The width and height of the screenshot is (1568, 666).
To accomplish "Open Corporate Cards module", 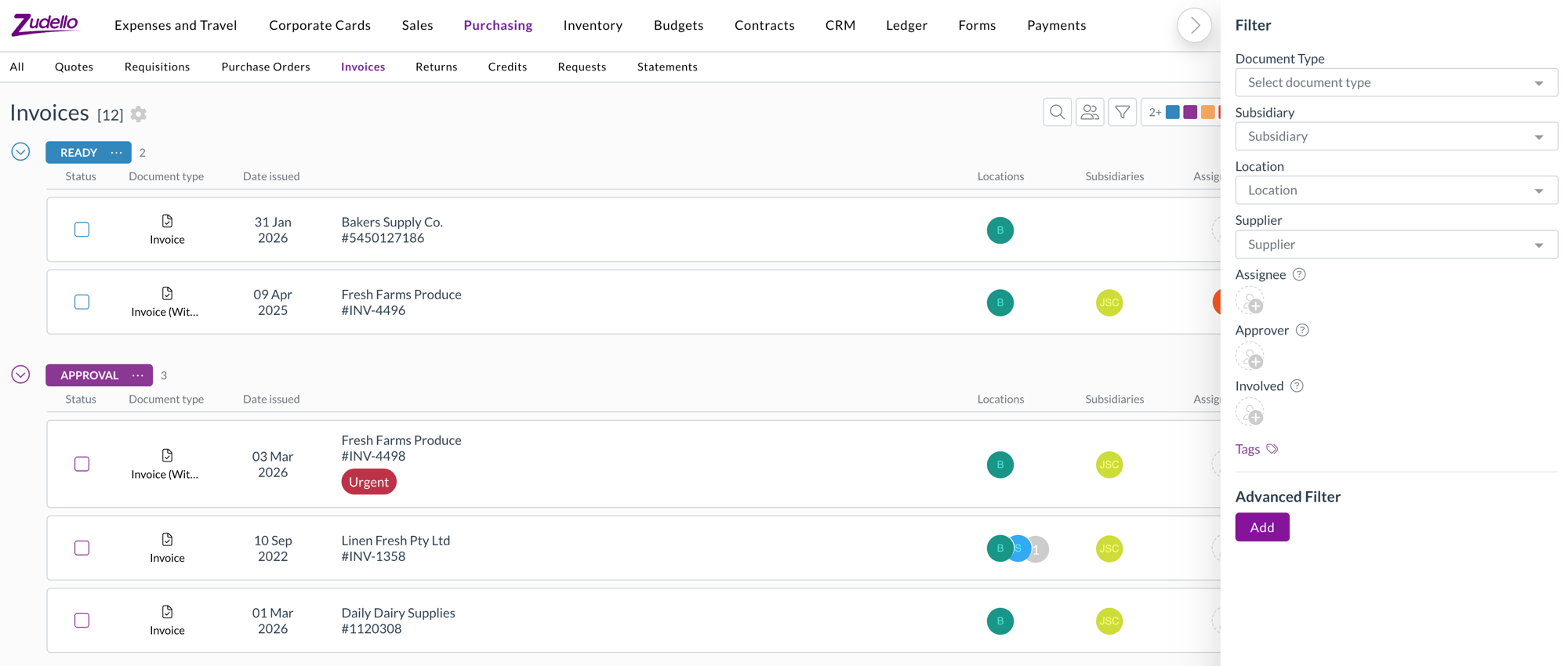I will point(320,25).
